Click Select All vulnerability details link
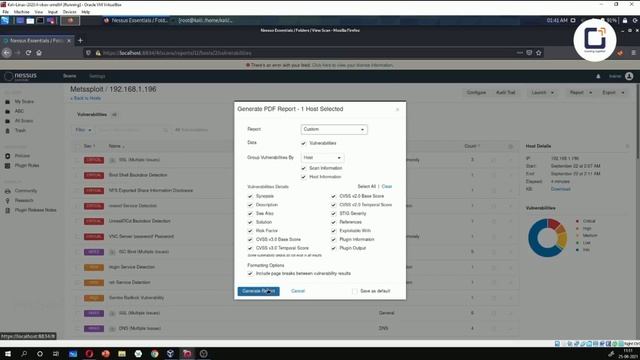Screen dimensions: 640x360 367,187
